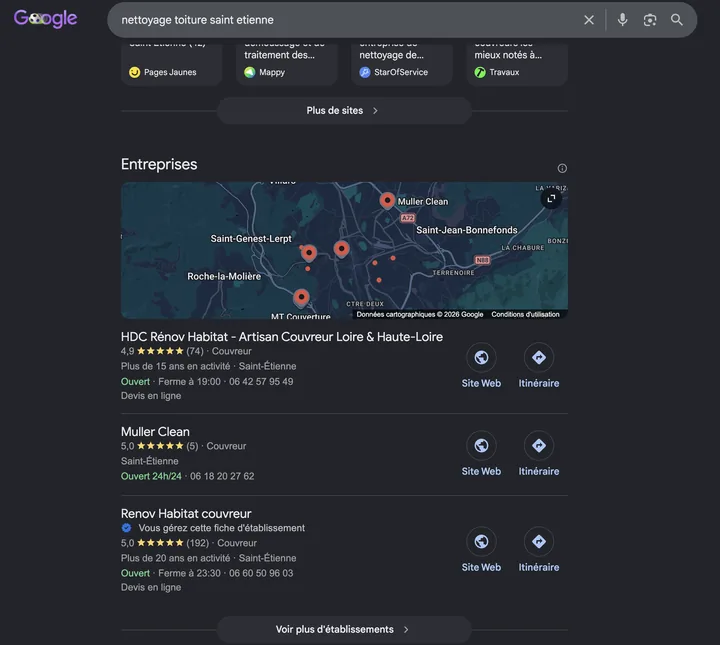Click 'Vous gérez cette fiche d'établissement'
720x645 pixels.
click(x=221, y=528)
